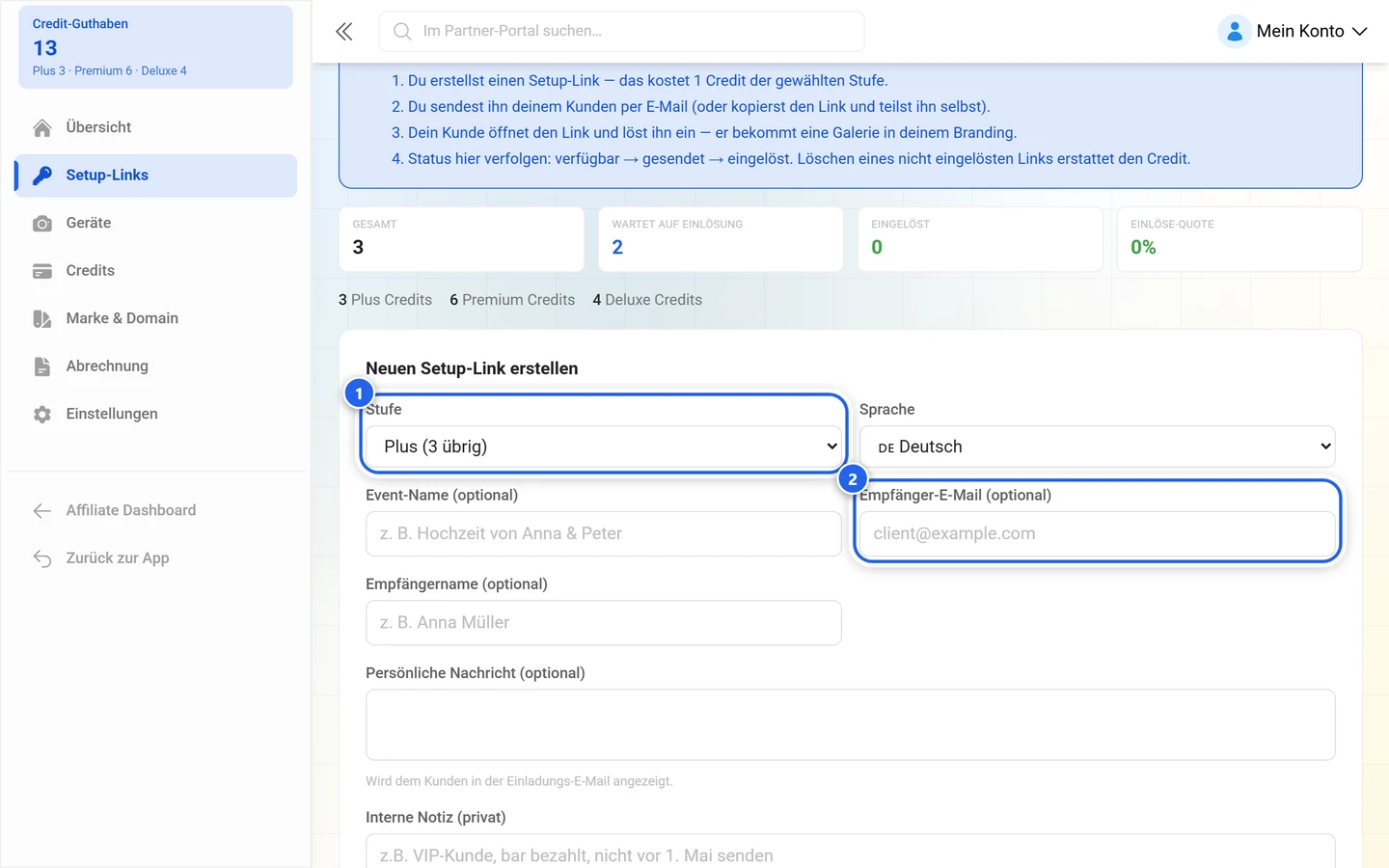Click the Wartet auf Einlösung card
The height and width of the screenshot is (868, 1389).
(722, 239)
